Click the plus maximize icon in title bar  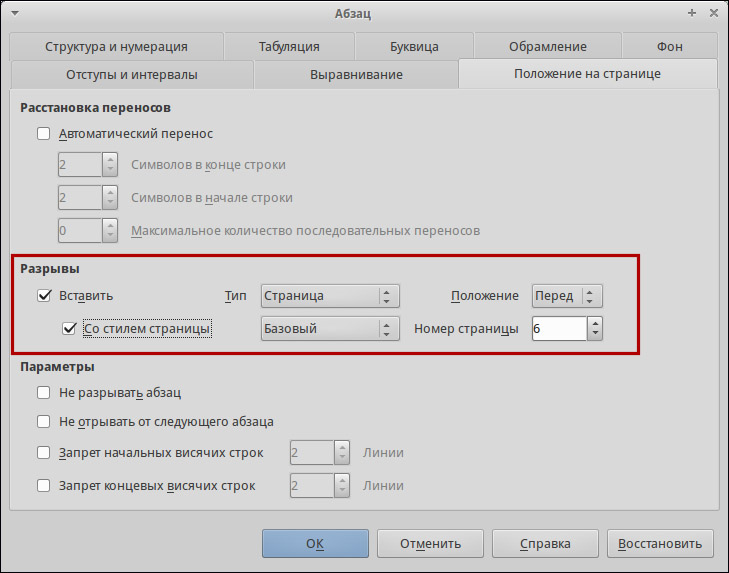tap(692, 13)
